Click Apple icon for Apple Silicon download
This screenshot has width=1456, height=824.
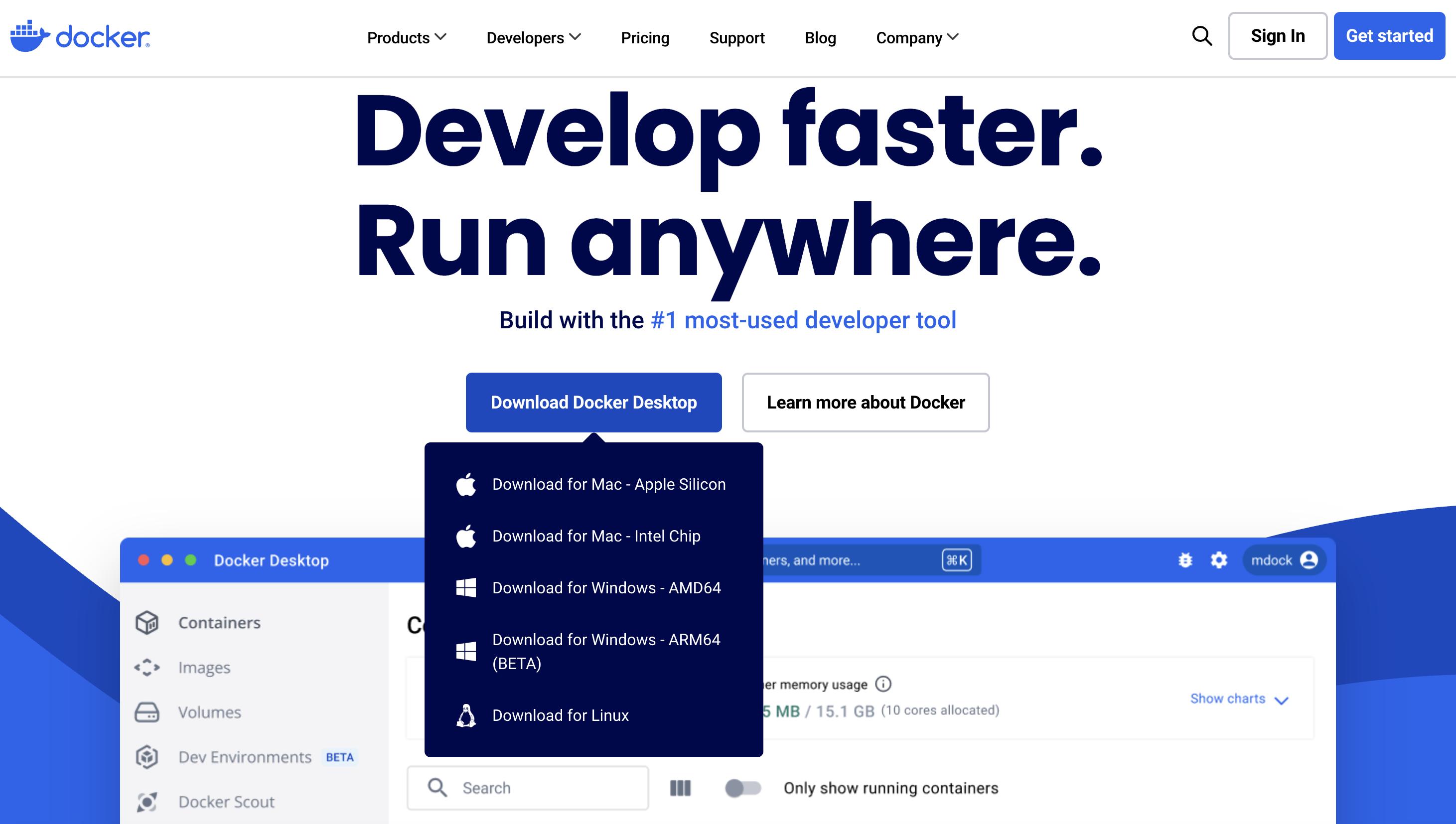coord(466,484)
